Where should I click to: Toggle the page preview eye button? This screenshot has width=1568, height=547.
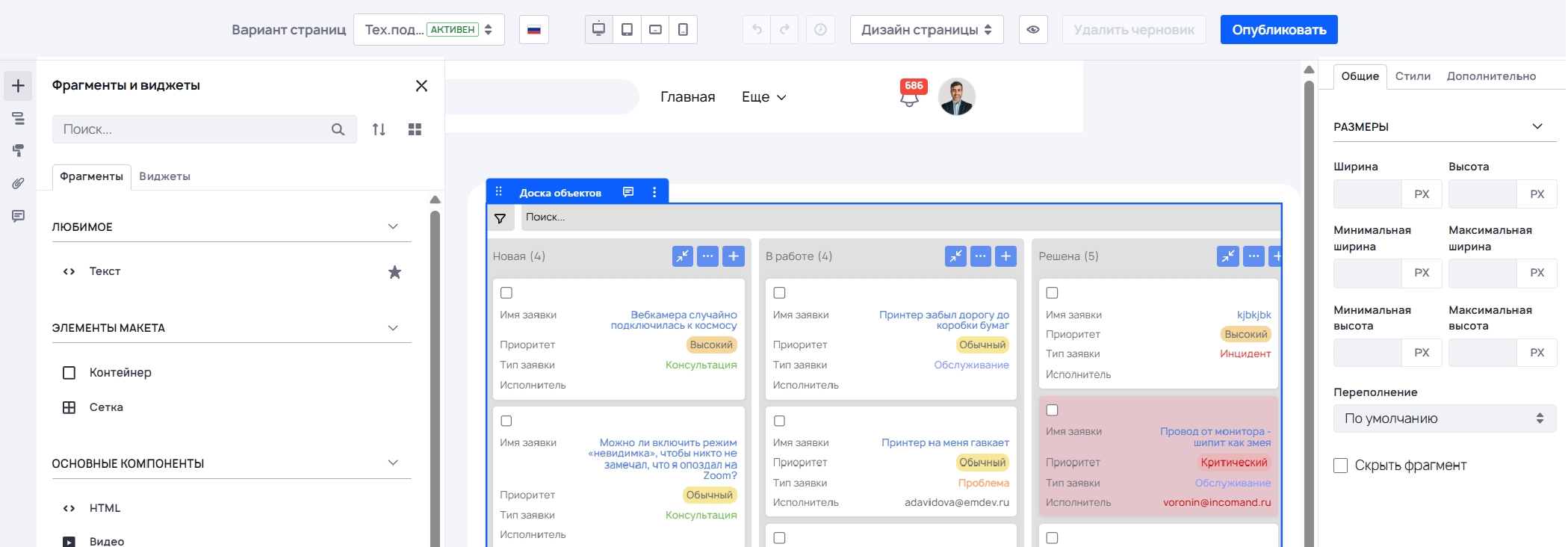[1032, 30]
